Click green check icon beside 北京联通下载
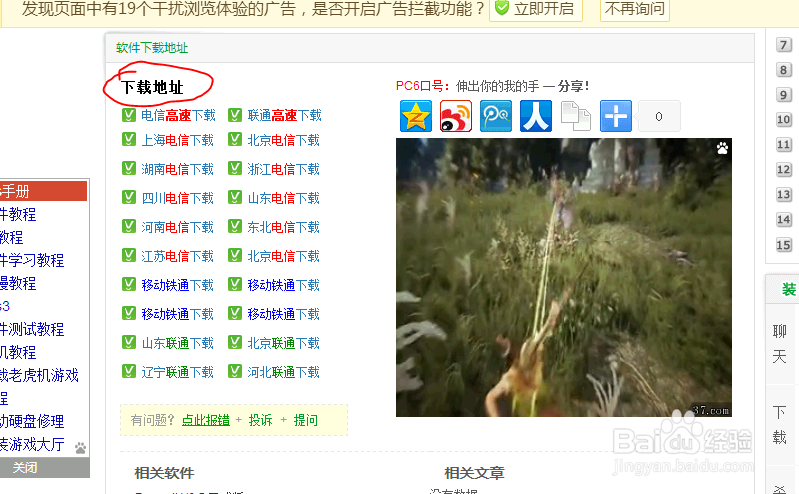Screen dimensions: 799x494 235,343
